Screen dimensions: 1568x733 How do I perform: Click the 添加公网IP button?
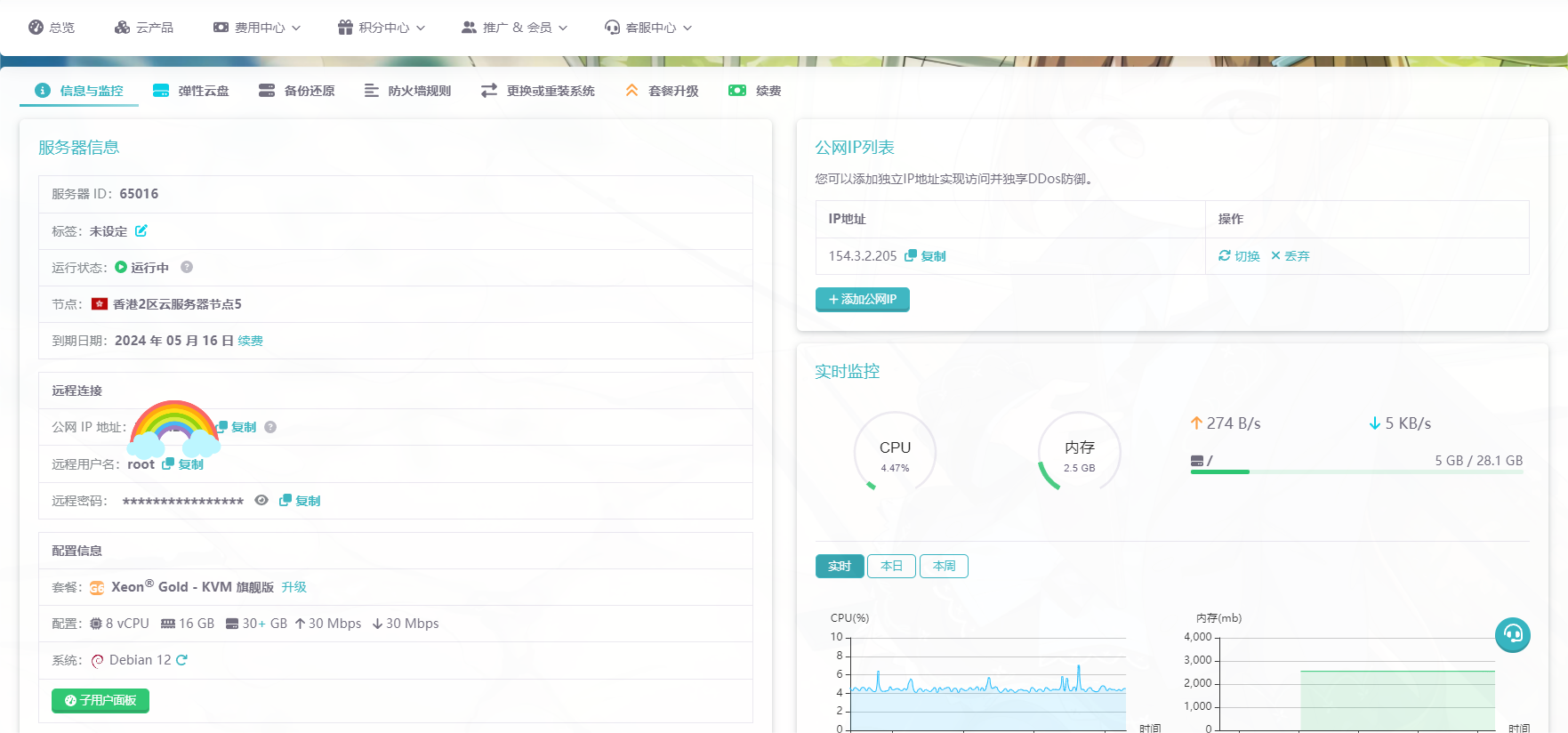(x=862, y=300)
